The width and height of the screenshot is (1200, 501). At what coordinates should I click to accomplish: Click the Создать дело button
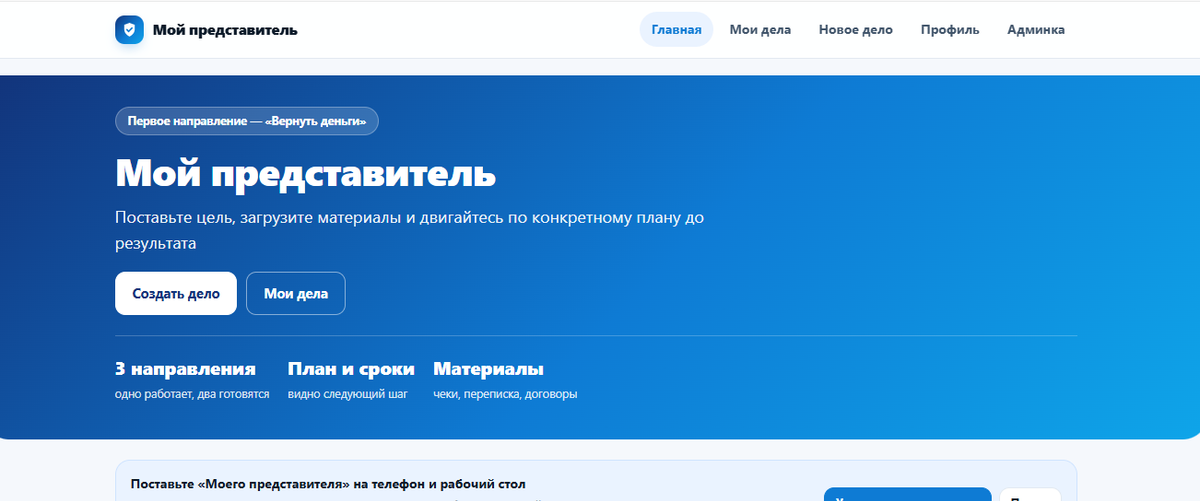pos(176,294)
